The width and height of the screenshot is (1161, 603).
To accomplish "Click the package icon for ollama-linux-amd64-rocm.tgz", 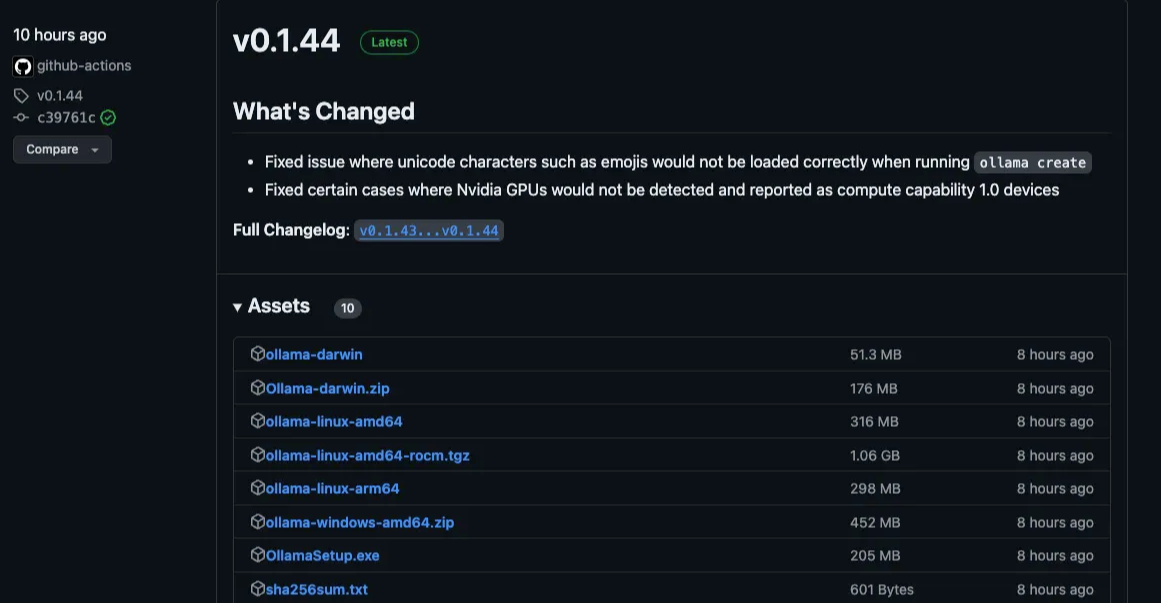I will [258, 454].
